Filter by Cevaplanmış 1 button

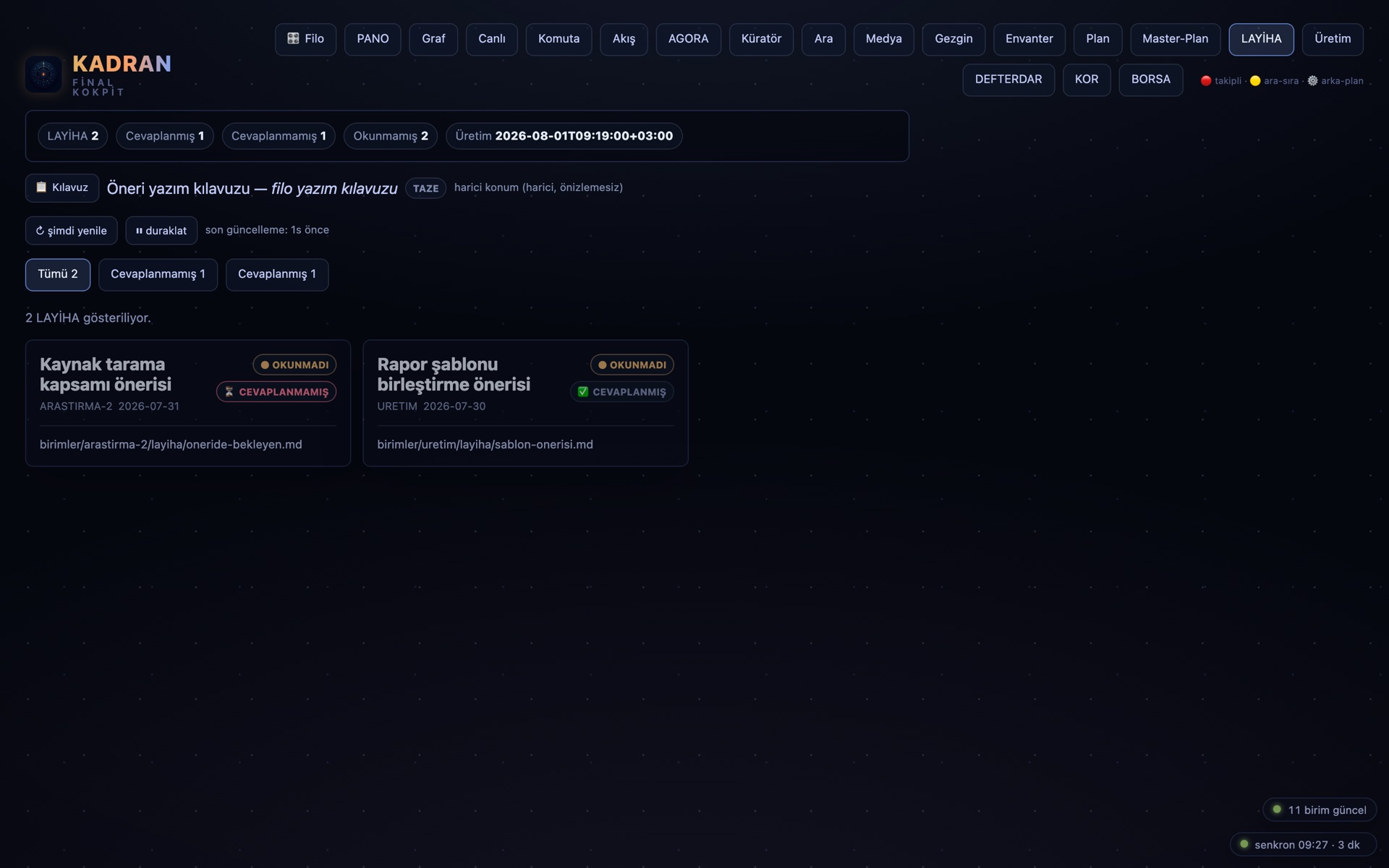coord(277,275)
